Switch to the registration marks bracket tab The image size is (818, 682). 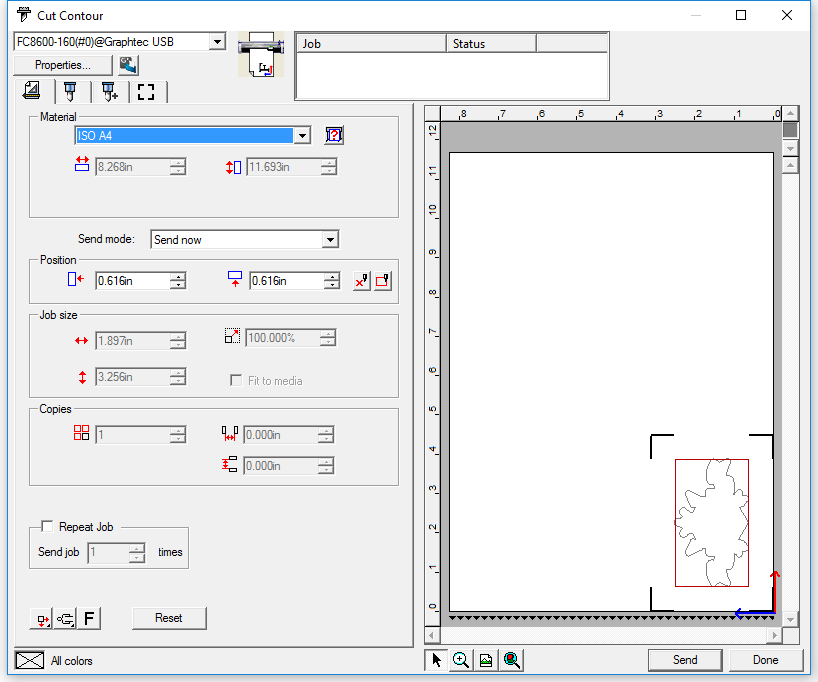coord(146,92)
